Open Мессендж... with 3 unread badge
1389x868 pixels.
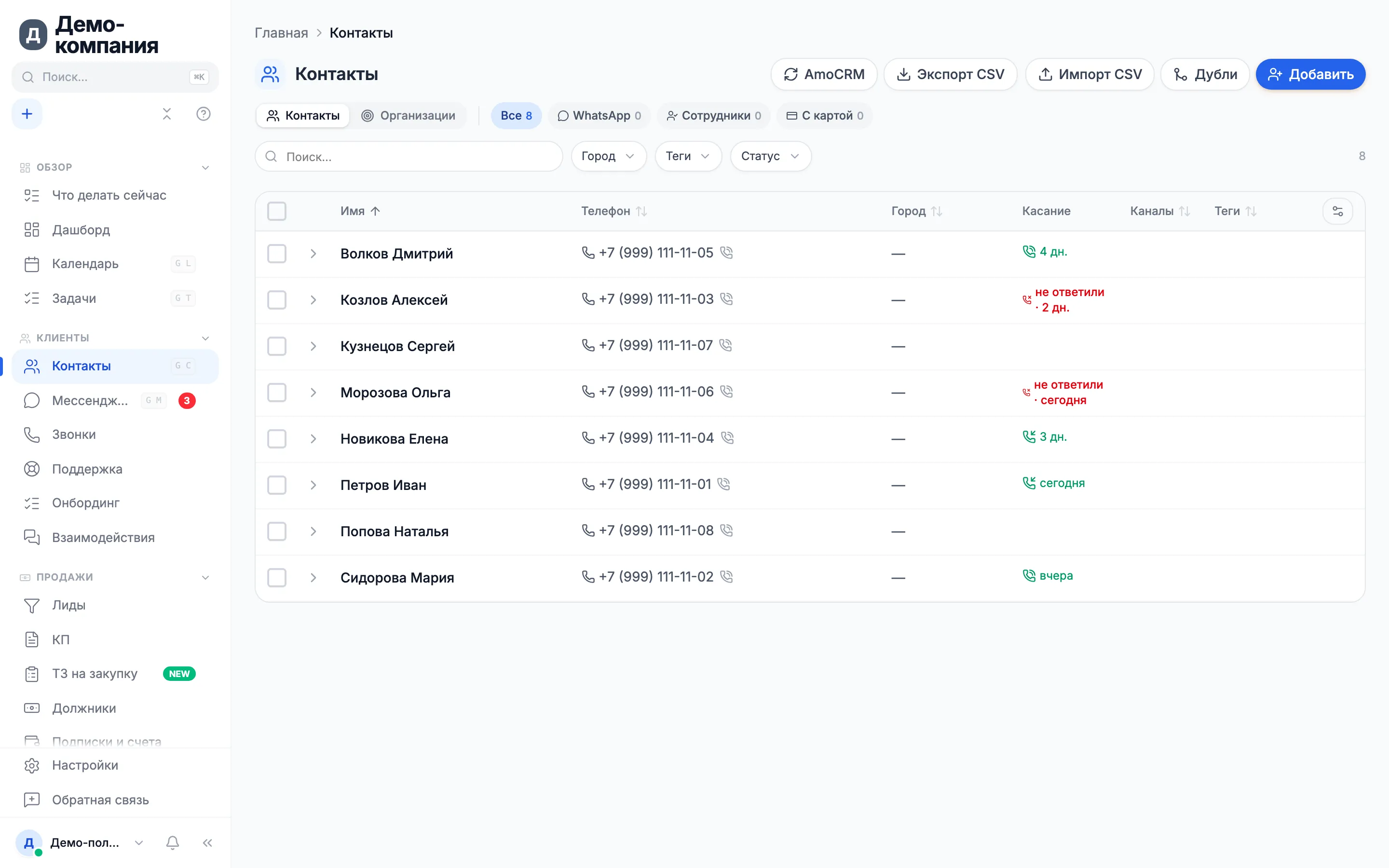click(x=115, y=400)
